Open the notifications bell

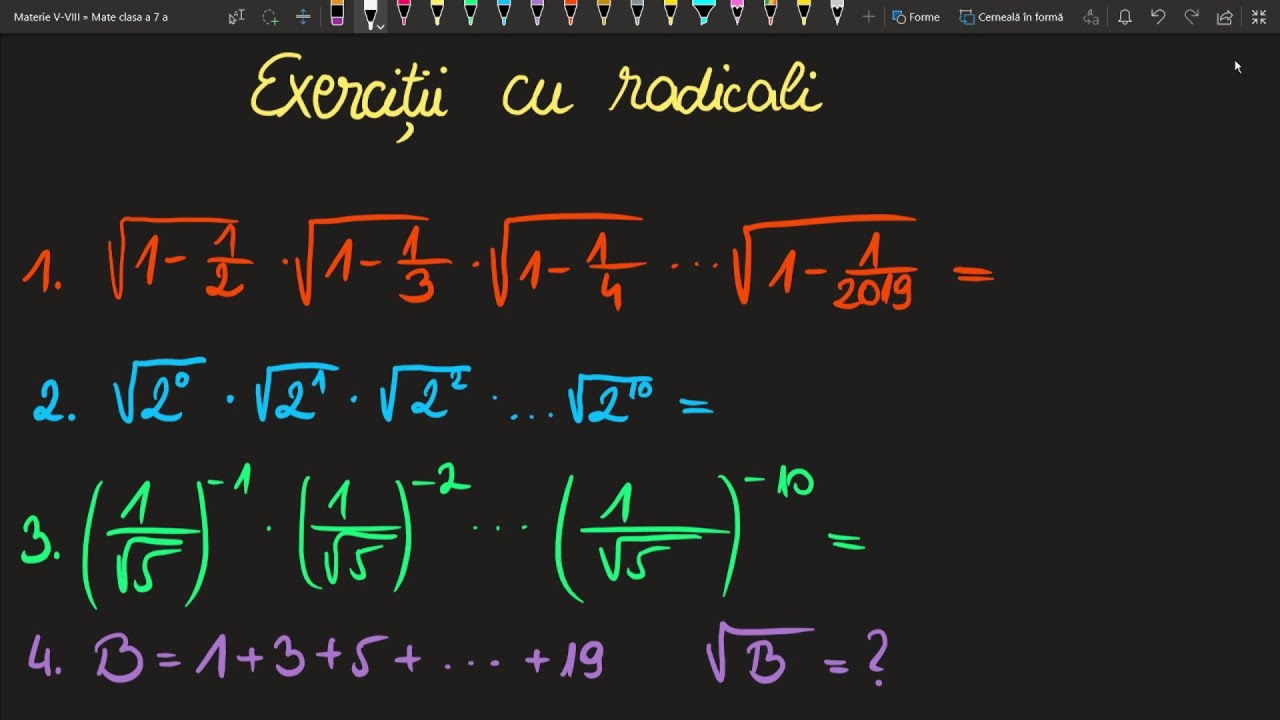point(1125,17)
